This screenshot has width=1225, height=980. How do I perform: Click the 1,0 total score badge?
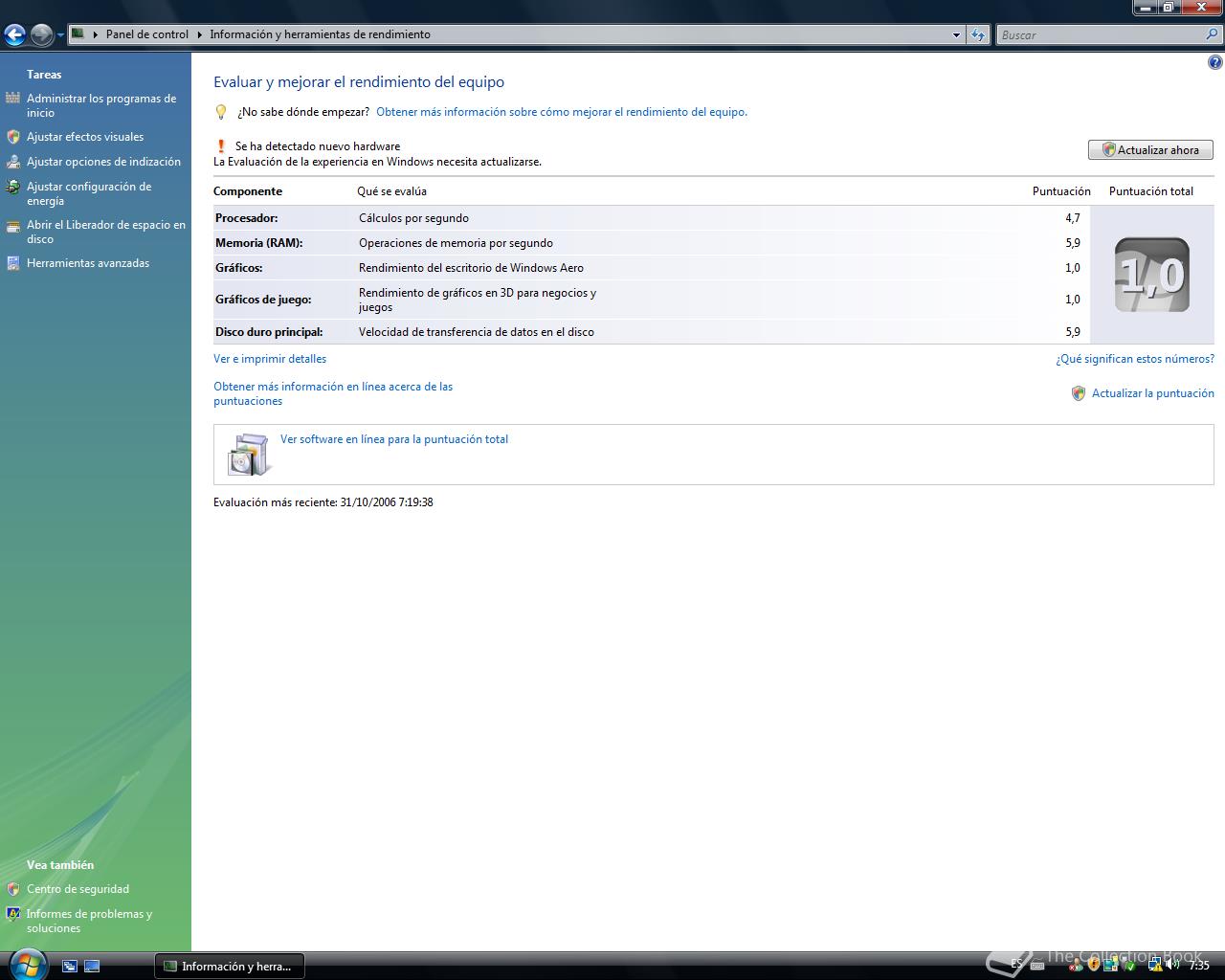coord(1152,275)
